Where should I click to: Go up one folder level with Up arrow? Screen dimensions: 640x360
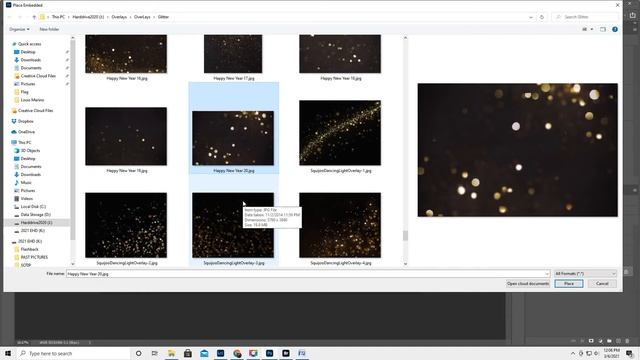[x=34, y=17]
